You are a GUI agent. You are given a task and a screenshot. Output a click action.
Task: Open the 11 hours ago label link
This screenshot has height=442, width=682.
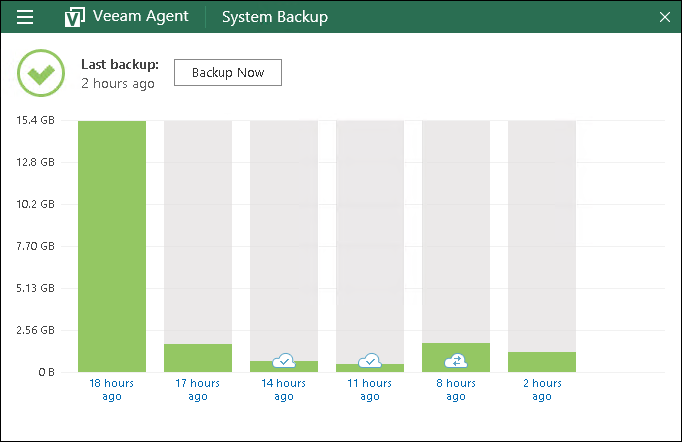pos(370,390)
